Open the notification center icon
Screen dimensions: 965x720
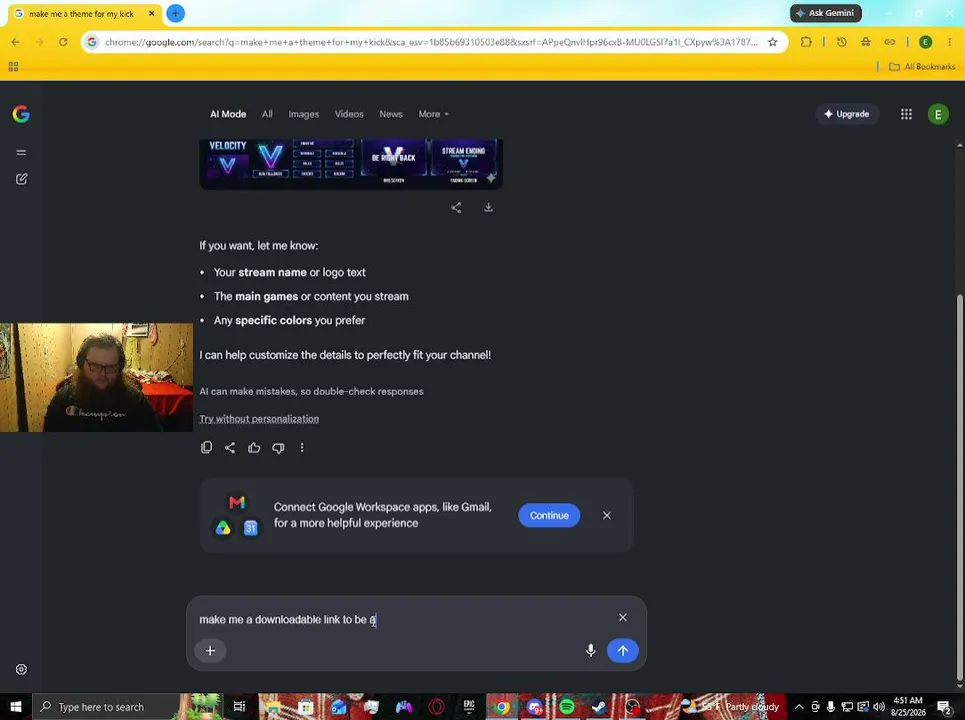click(x=944, y=706)
